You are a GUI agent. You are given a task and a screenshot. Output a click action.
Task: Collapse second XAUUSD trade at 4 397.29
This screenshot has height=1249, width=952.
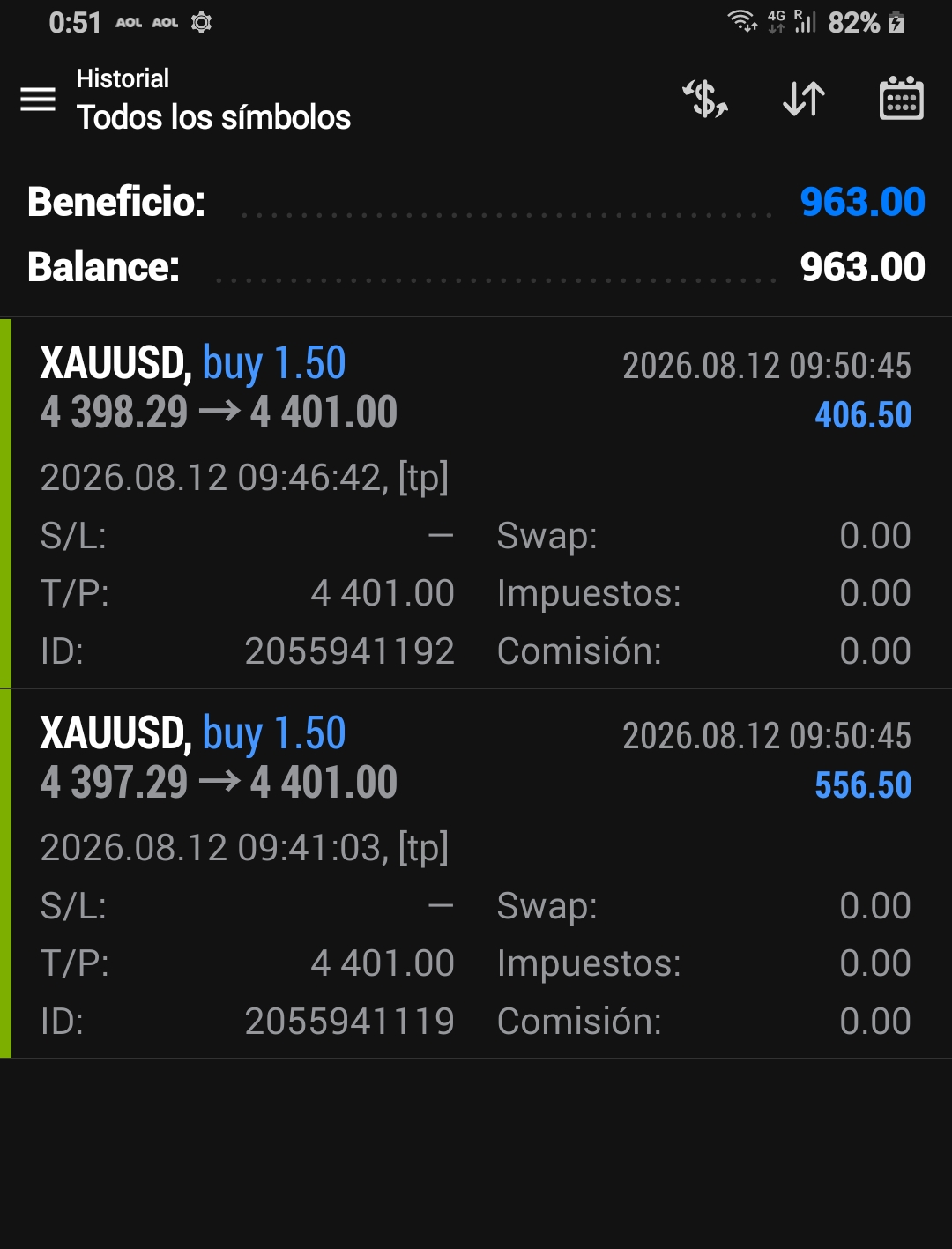coord(476,874)
